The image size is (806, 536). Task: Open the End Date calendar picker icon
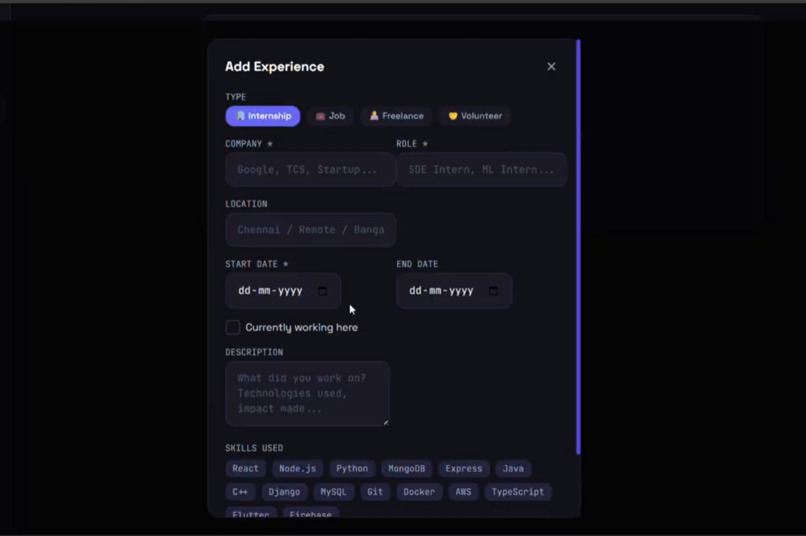tap(493, 291)
